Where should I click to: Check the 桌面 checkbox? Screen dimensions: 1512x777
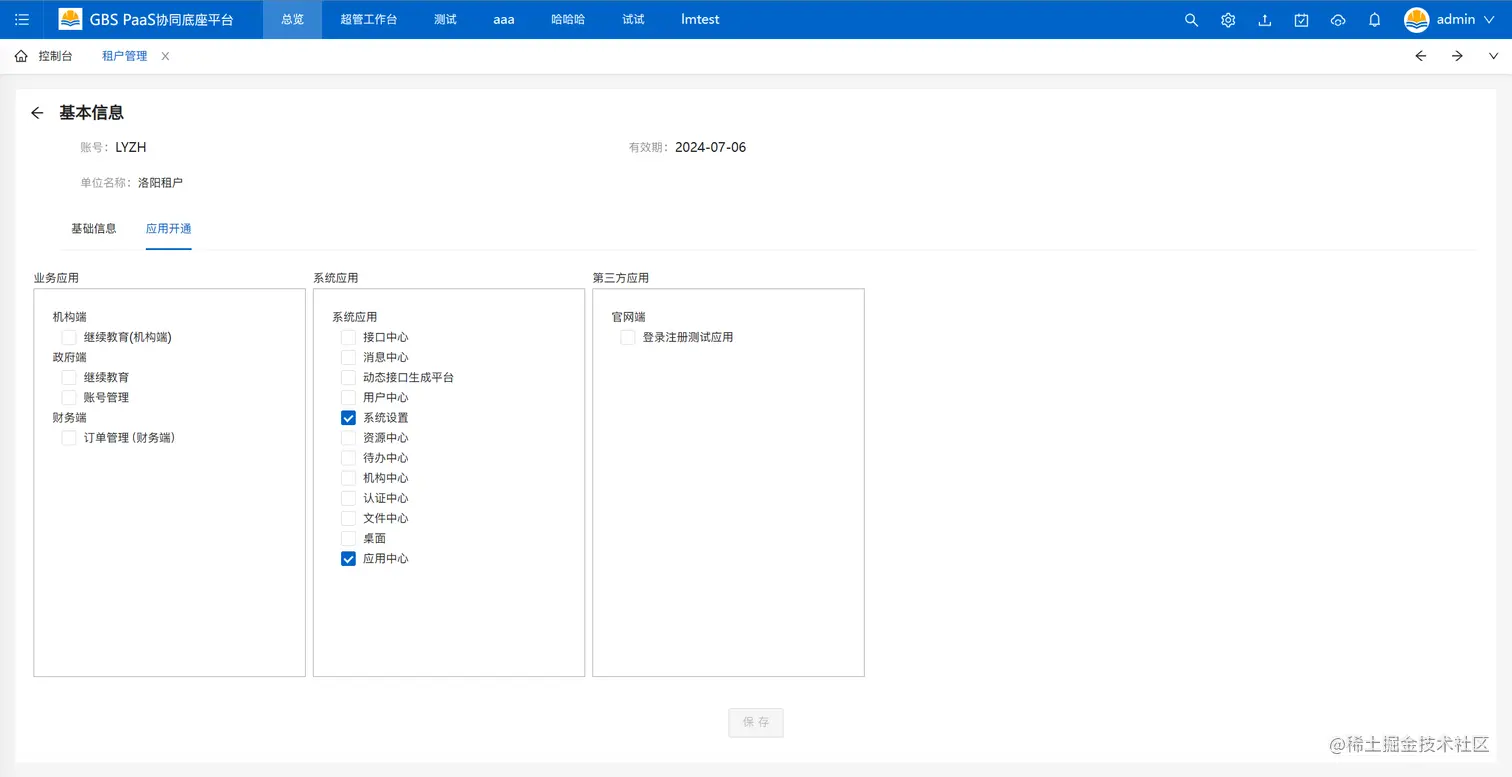click(x=348, y=538)
